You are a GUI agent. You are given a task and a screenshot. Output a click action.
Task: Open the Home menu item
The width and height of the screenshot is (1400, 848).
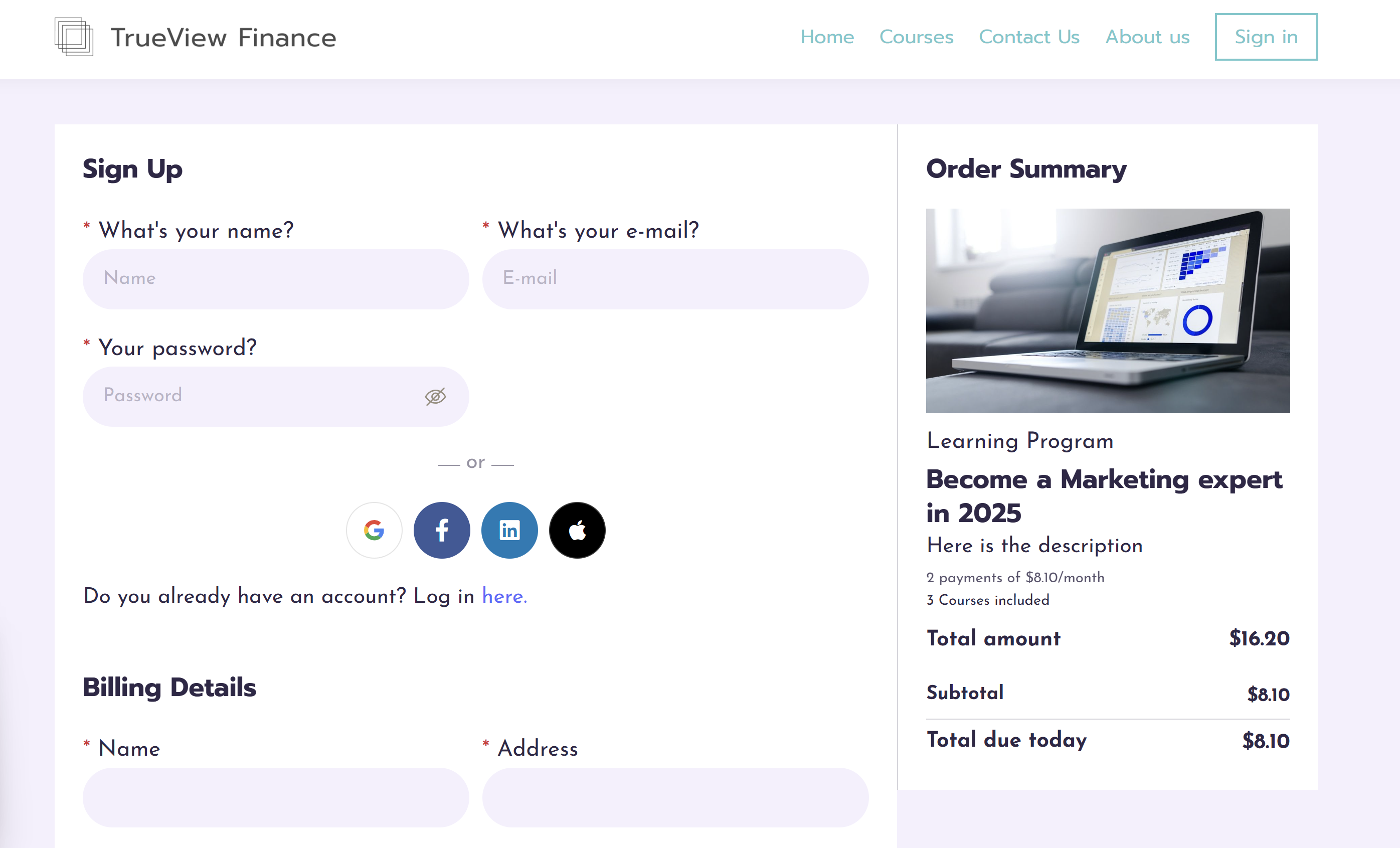(x=827, y=37)
